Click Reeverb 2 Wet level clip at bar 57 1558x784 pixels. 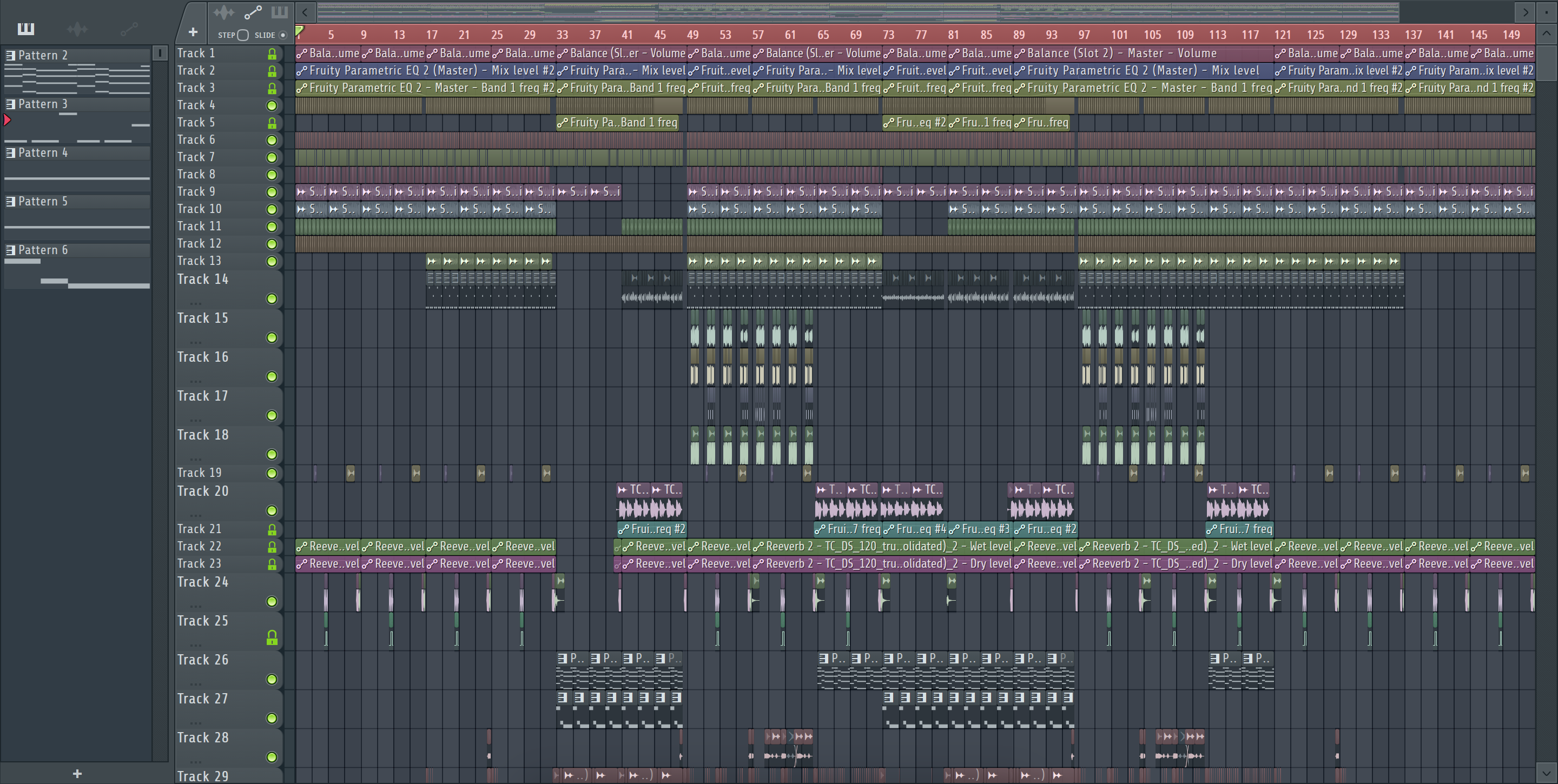pos(882,547)
